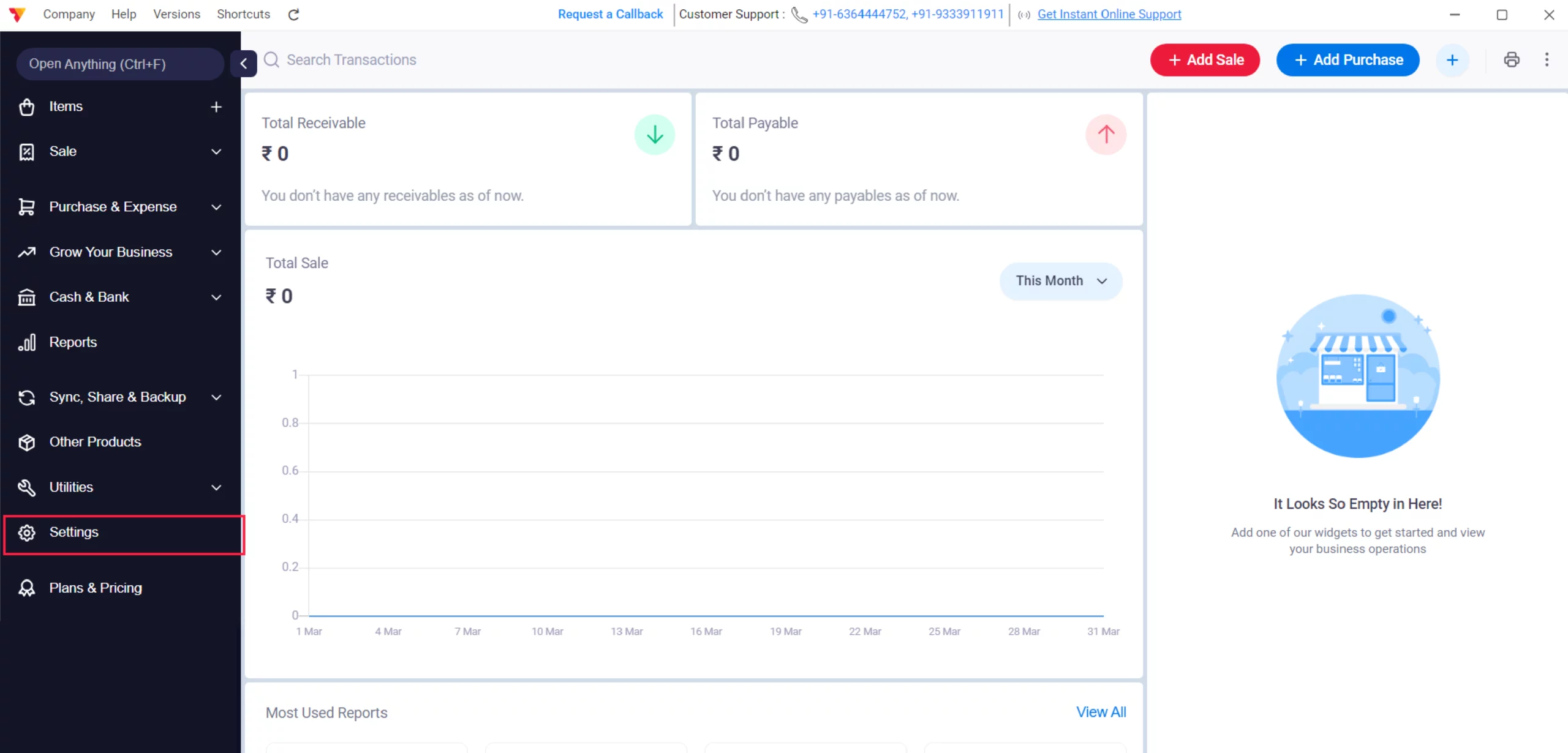Open Other Products in the sidebar
1568x753 pixels.
[x=95, y=442]
